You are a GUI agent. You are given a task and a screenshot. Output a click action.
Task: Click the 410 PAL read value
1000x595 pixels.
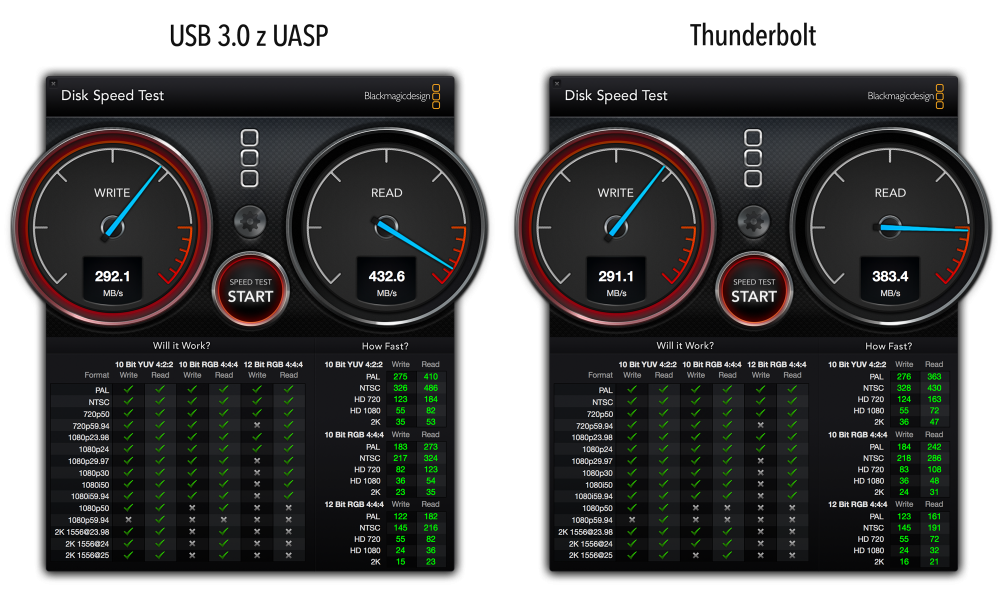pos(430,376)
